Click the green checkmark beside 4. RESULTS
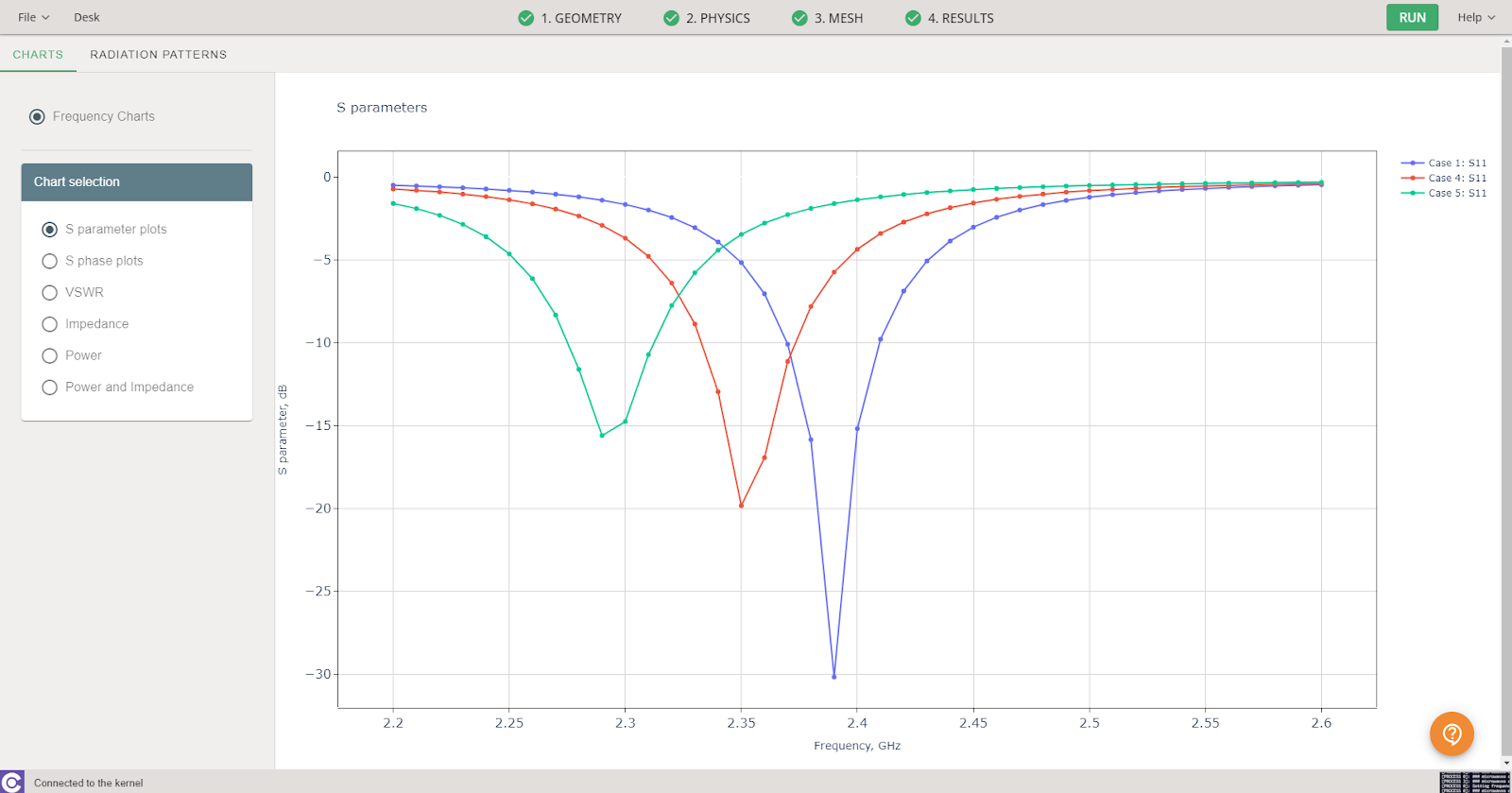Image resolution: width=1512 pixels, height=793 pixels. pyautogui.click(x=913, y=18)
